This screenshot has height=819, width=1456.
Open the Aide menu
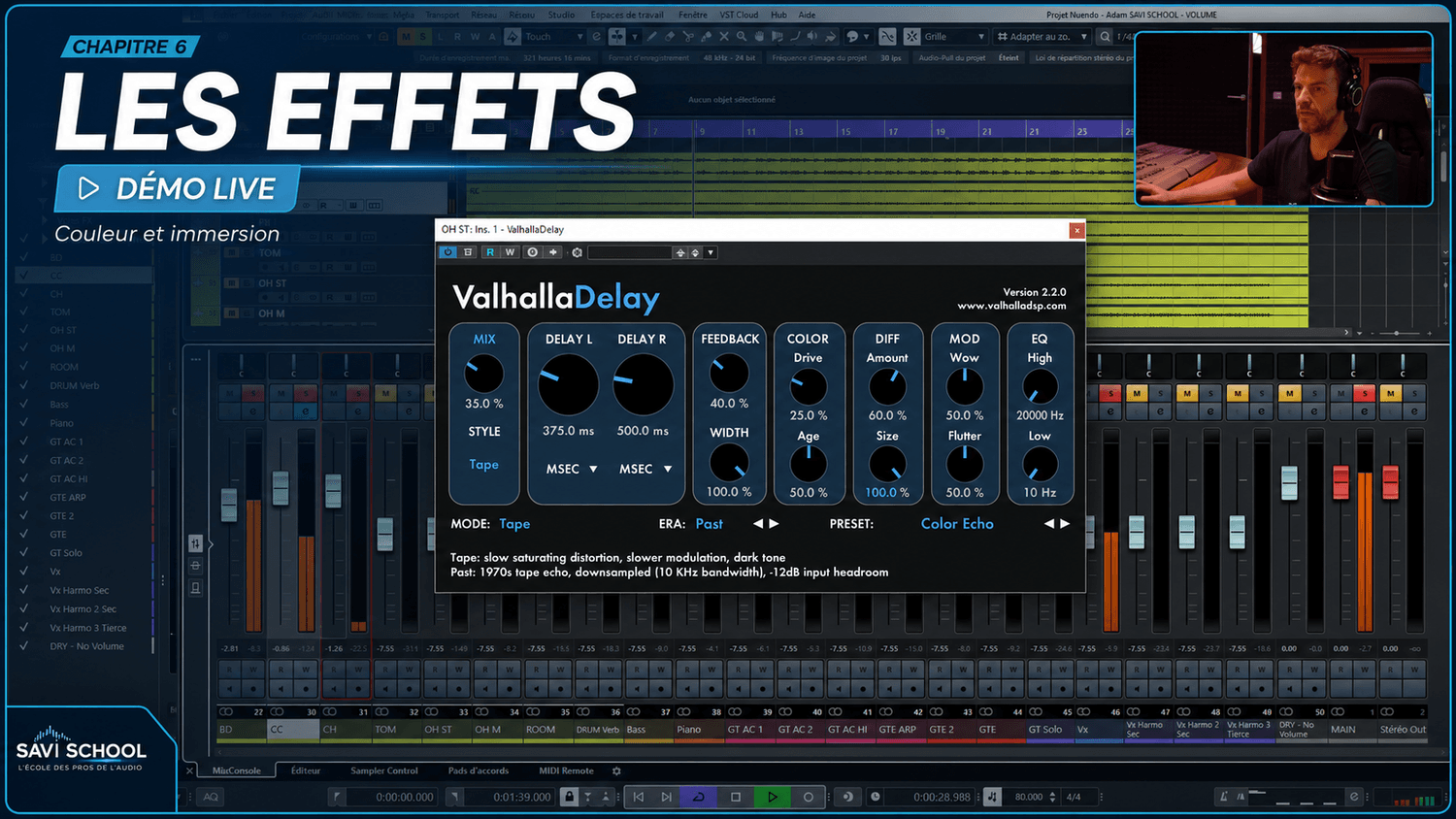pos(807,15)
